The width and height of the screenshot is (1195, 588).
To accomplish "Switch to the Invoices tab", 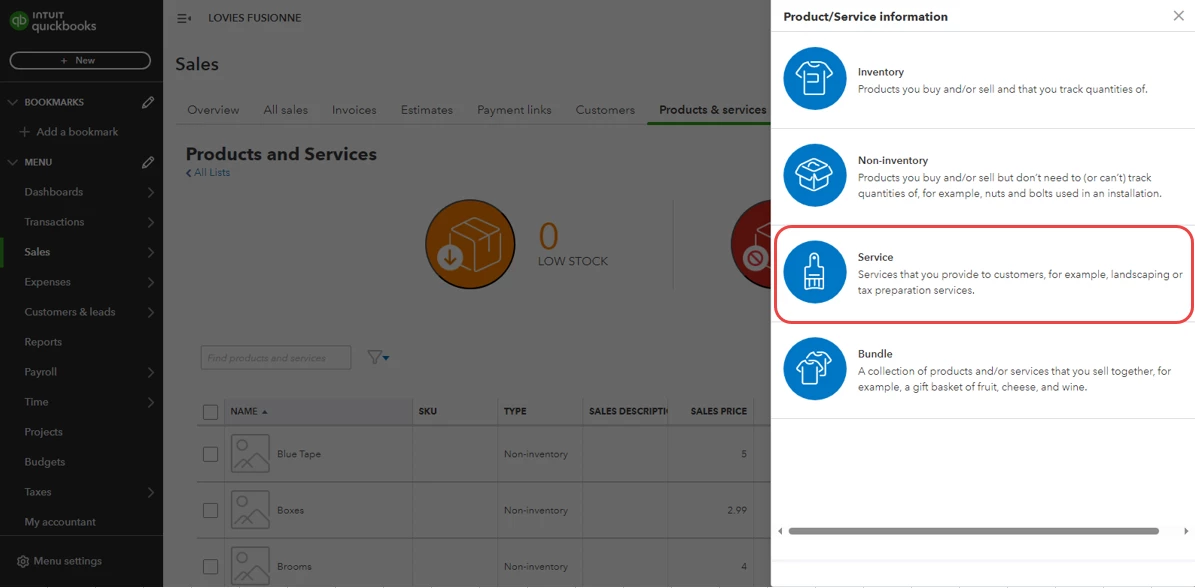I will pos(354,110).
